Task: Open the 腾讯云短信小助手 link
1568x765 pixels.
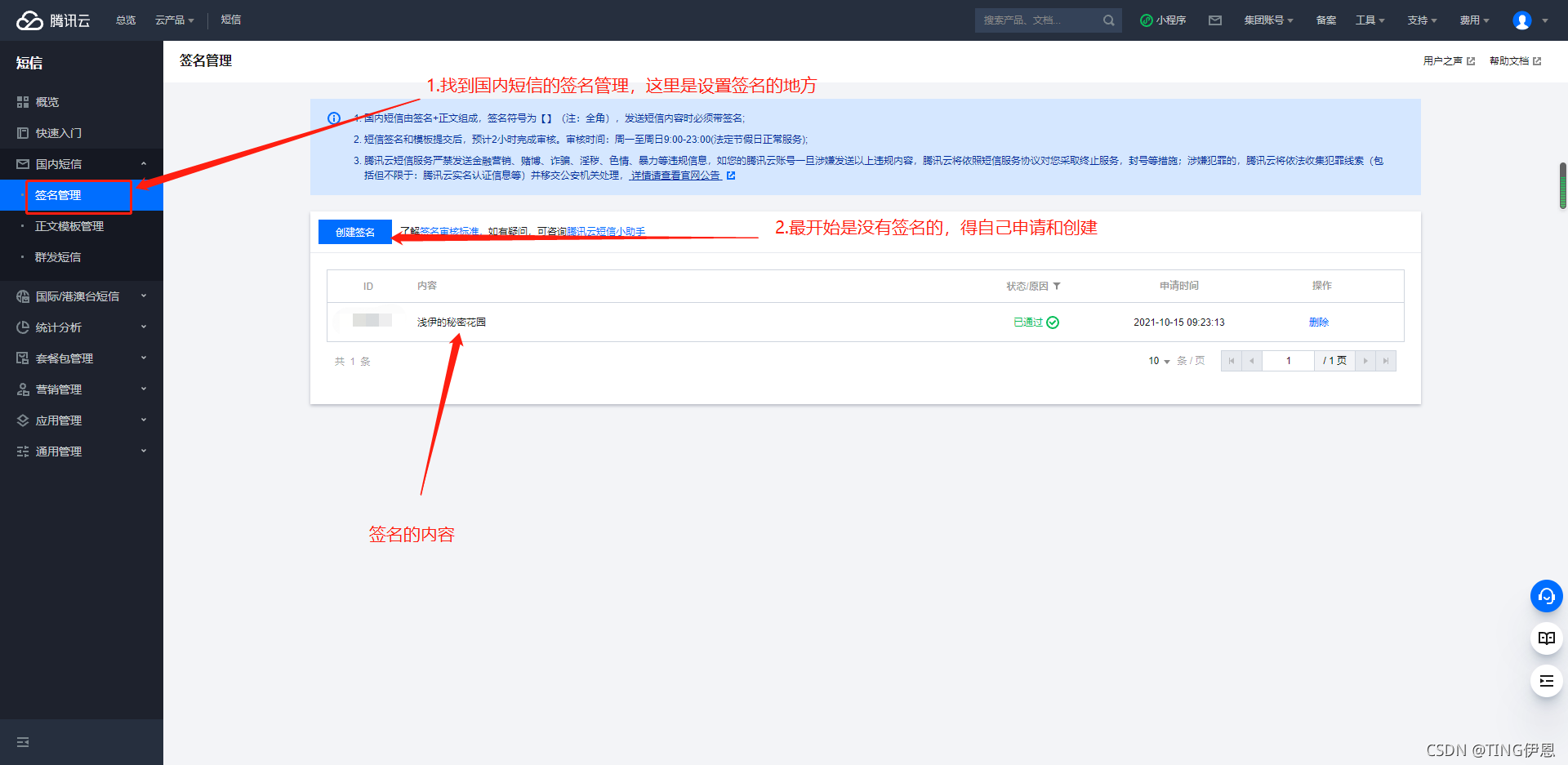Action: [x=606, y=232]
